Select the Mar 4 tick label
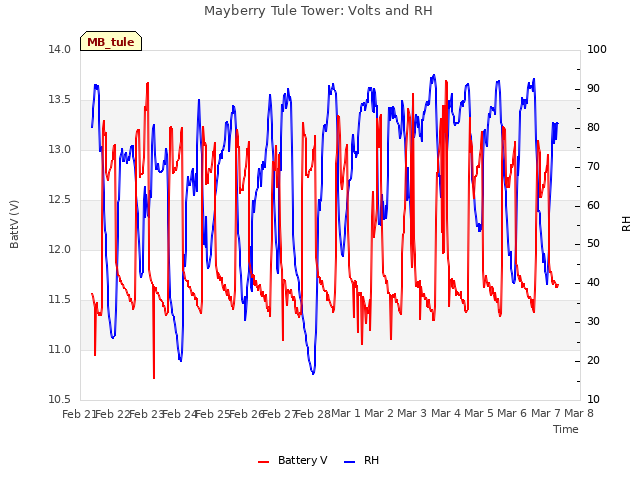Viewport: 640px width, 480px height. tap(446, 413)
